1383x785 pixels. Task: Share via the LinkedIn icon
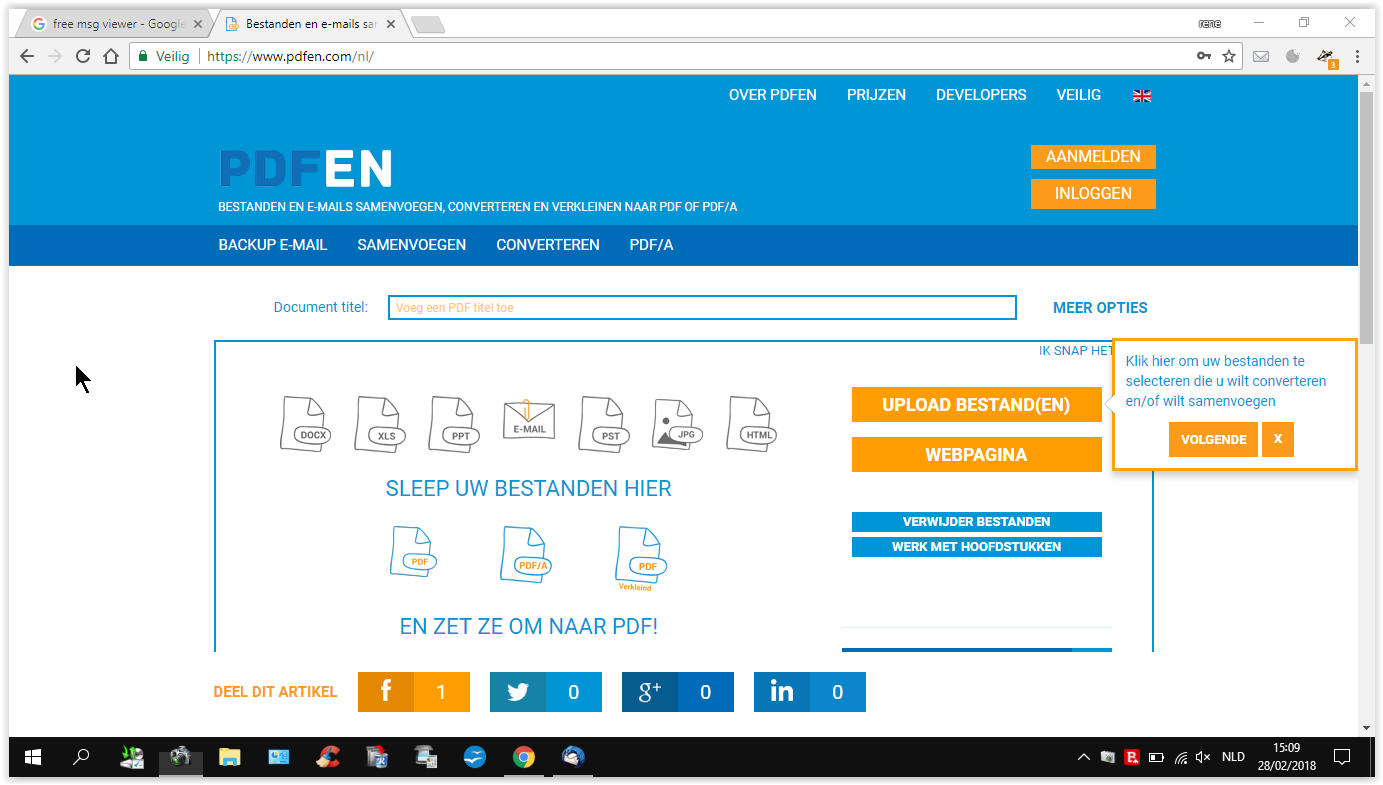[x=782, y=692]
